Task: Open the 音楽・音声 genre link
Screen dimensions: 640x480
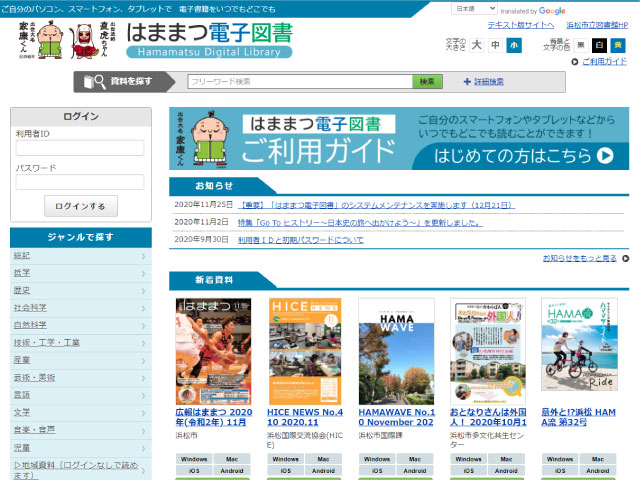Action: [34, 430]
